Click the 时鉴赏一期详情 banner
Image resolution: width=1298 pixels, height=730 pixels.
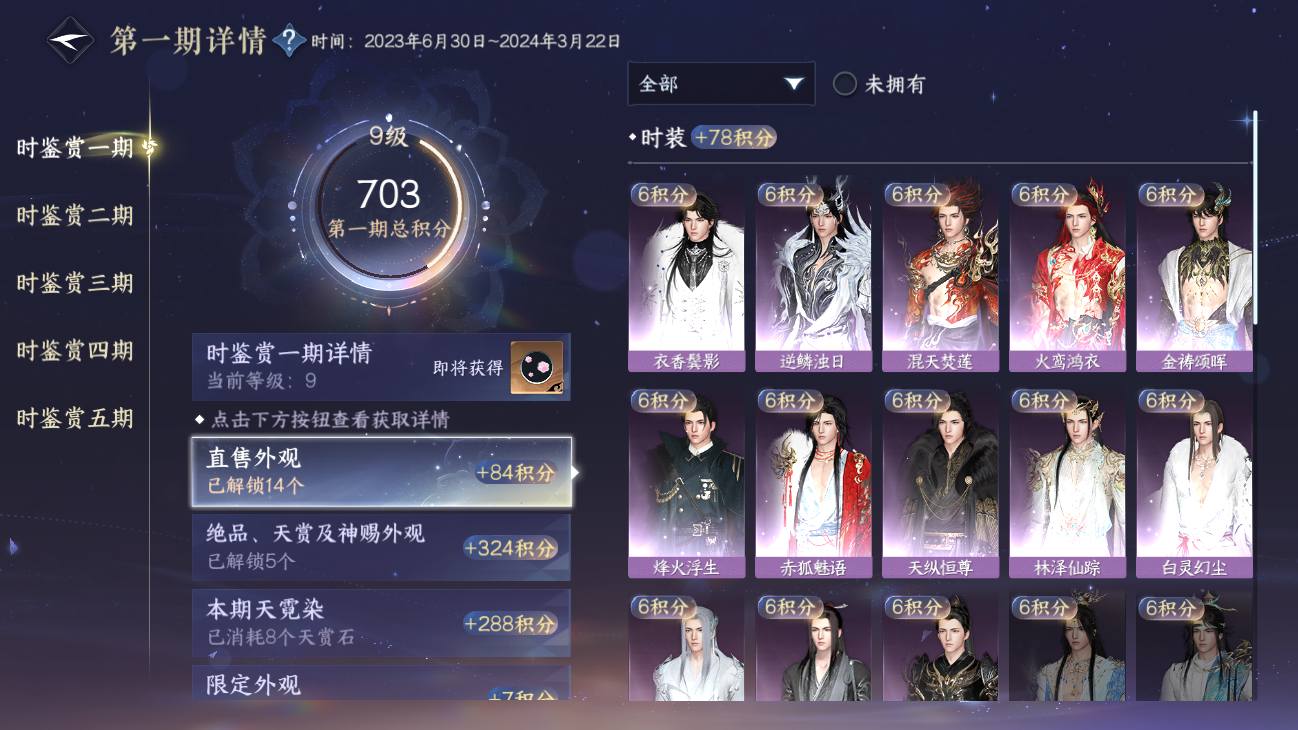tap(382, 367)
